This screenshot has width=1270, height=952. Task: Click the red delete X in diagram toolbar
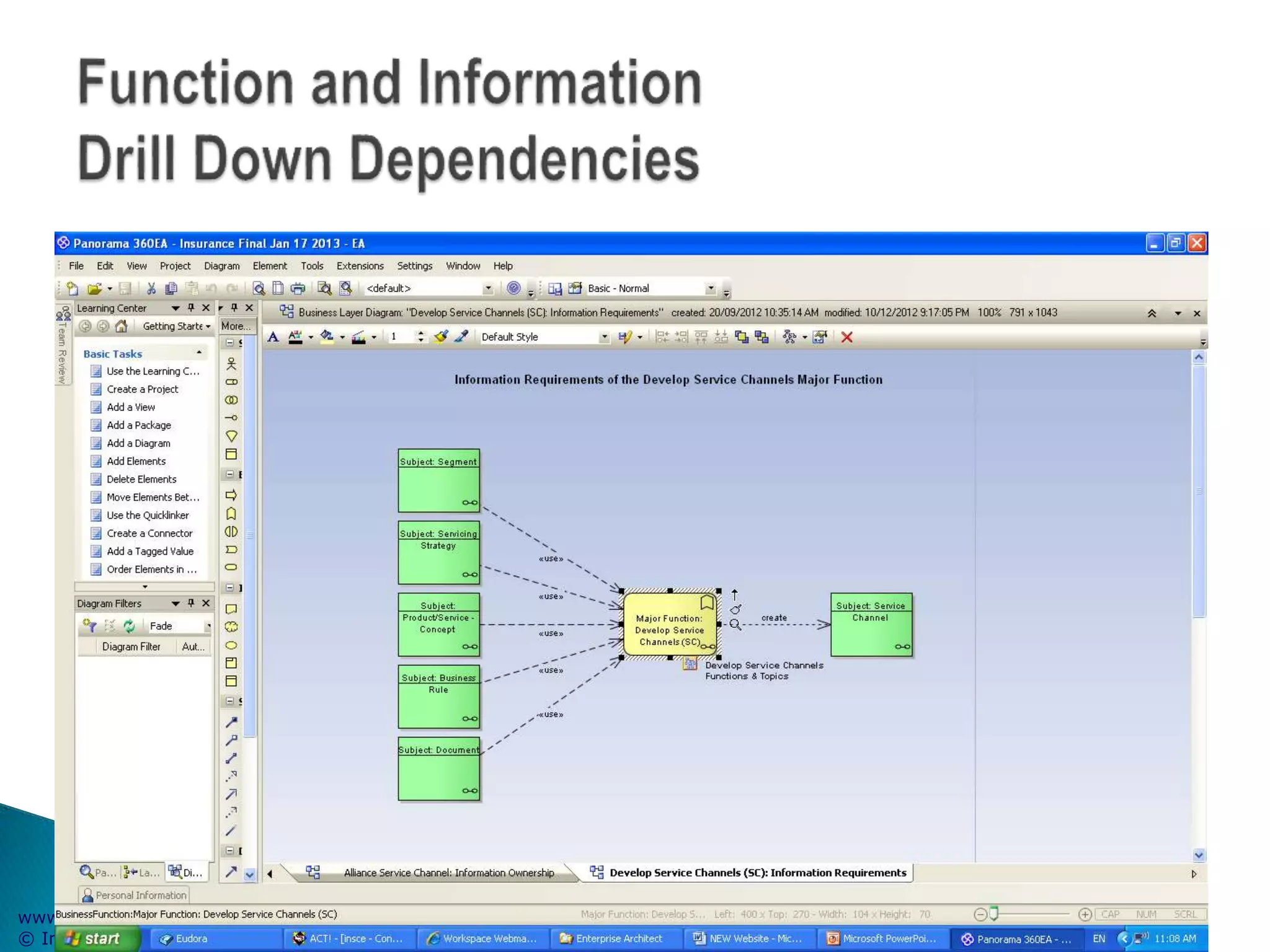846,337
